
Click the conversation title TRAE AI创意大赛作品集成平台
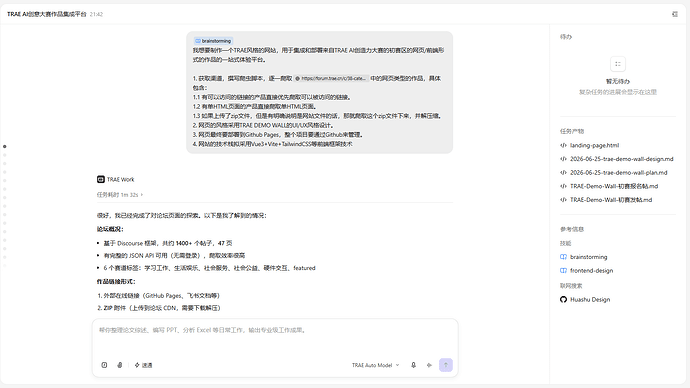47,14
